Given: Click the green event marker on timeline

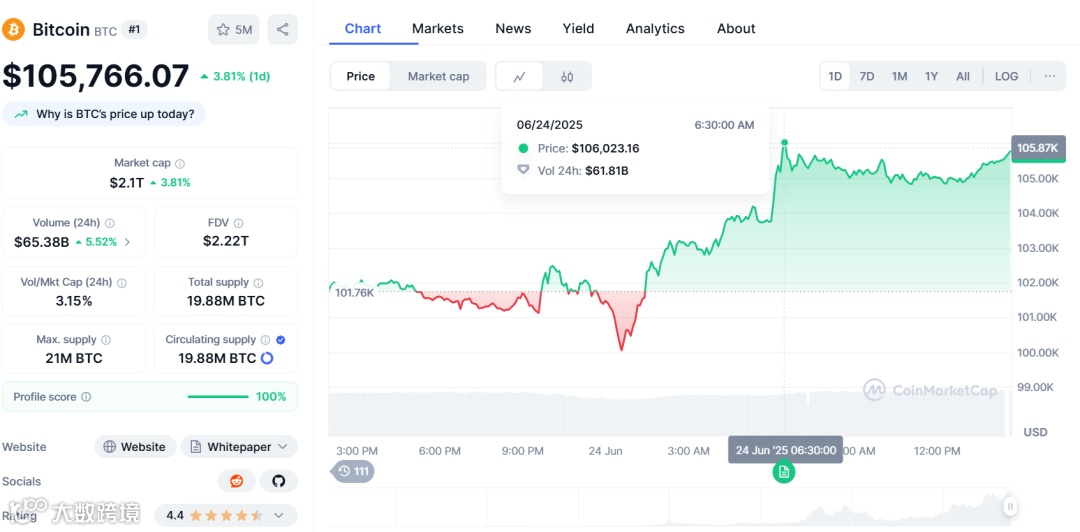Looking at the screenshot, I should click(784, 472).
